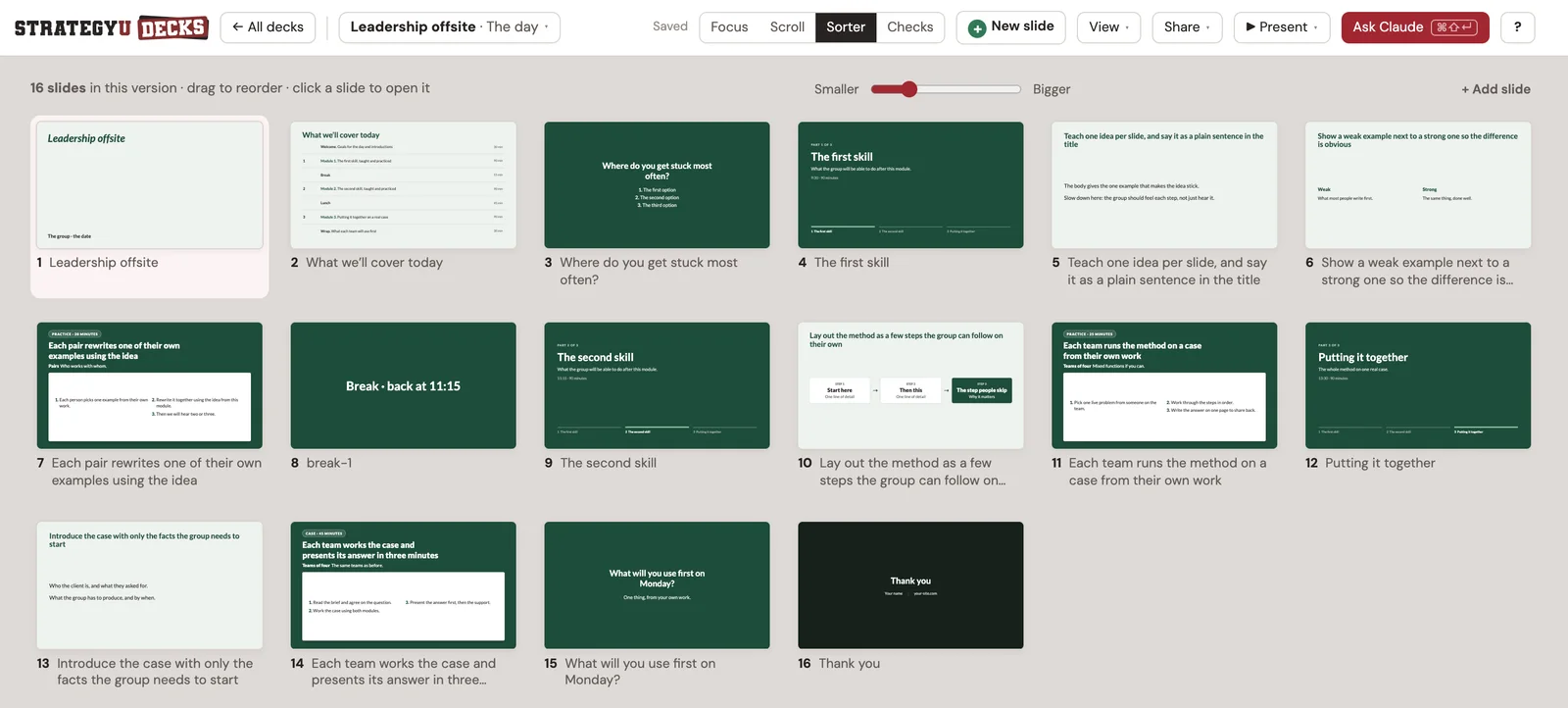Open the Checks tab
1568x708 pixels.
pos(910,27)
